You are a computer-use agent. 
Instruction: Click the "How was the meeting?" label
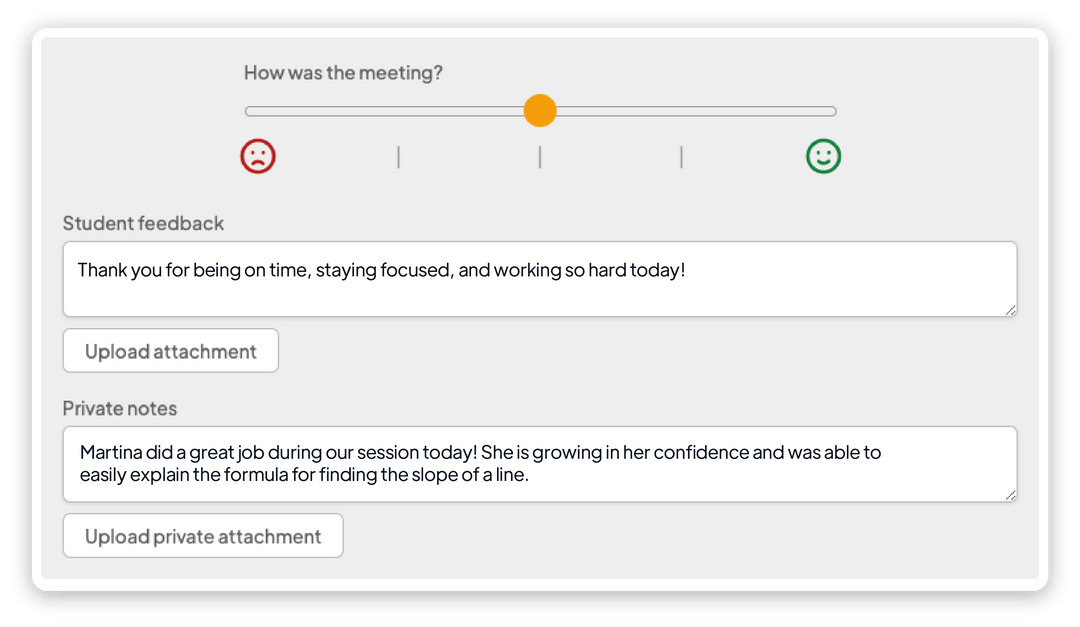click(x=343, y=73)
